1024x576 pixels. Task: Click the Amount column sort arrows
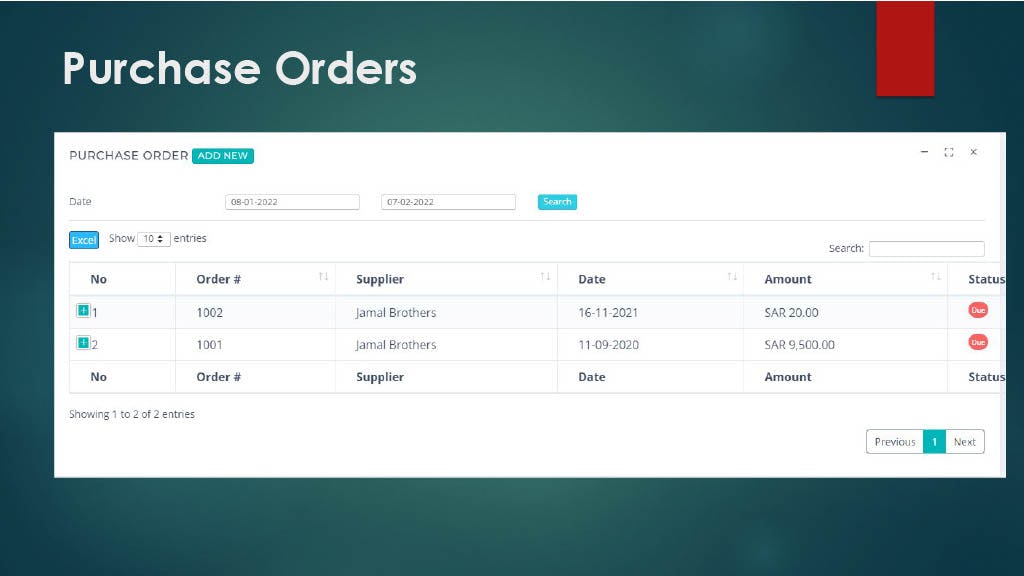[x=936, y=278]
